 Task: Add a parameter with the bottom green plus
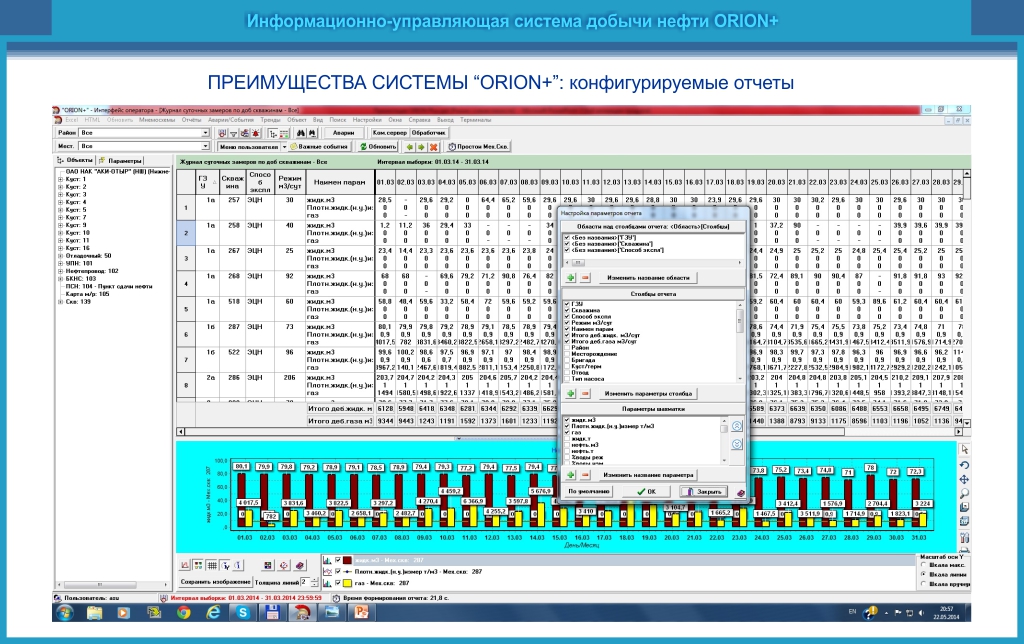[x=571, y=475]
